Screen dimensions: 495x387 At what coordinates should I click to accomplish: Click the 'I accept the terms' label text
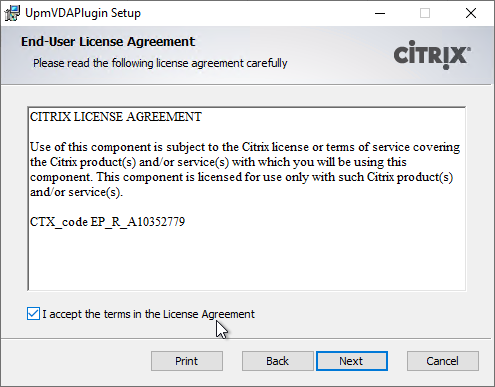tap(148, 314)
